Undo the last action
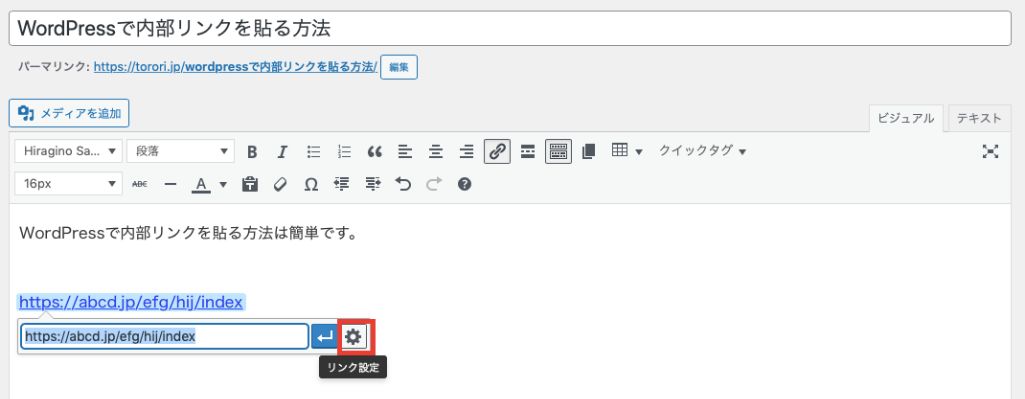 pyautogui.click(x=403, y=184)
